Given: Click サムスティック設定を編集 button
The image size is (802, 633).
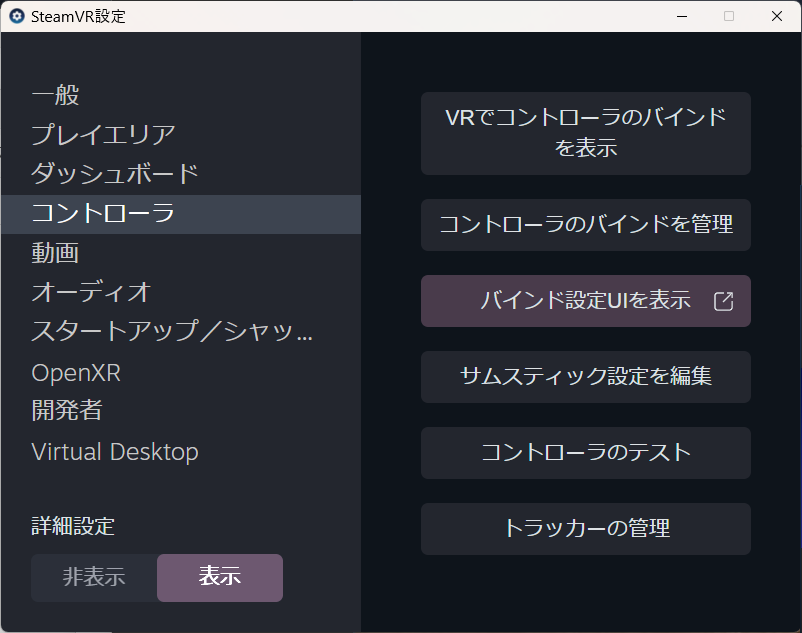Looking at the screenshot, I should [585, 376].
